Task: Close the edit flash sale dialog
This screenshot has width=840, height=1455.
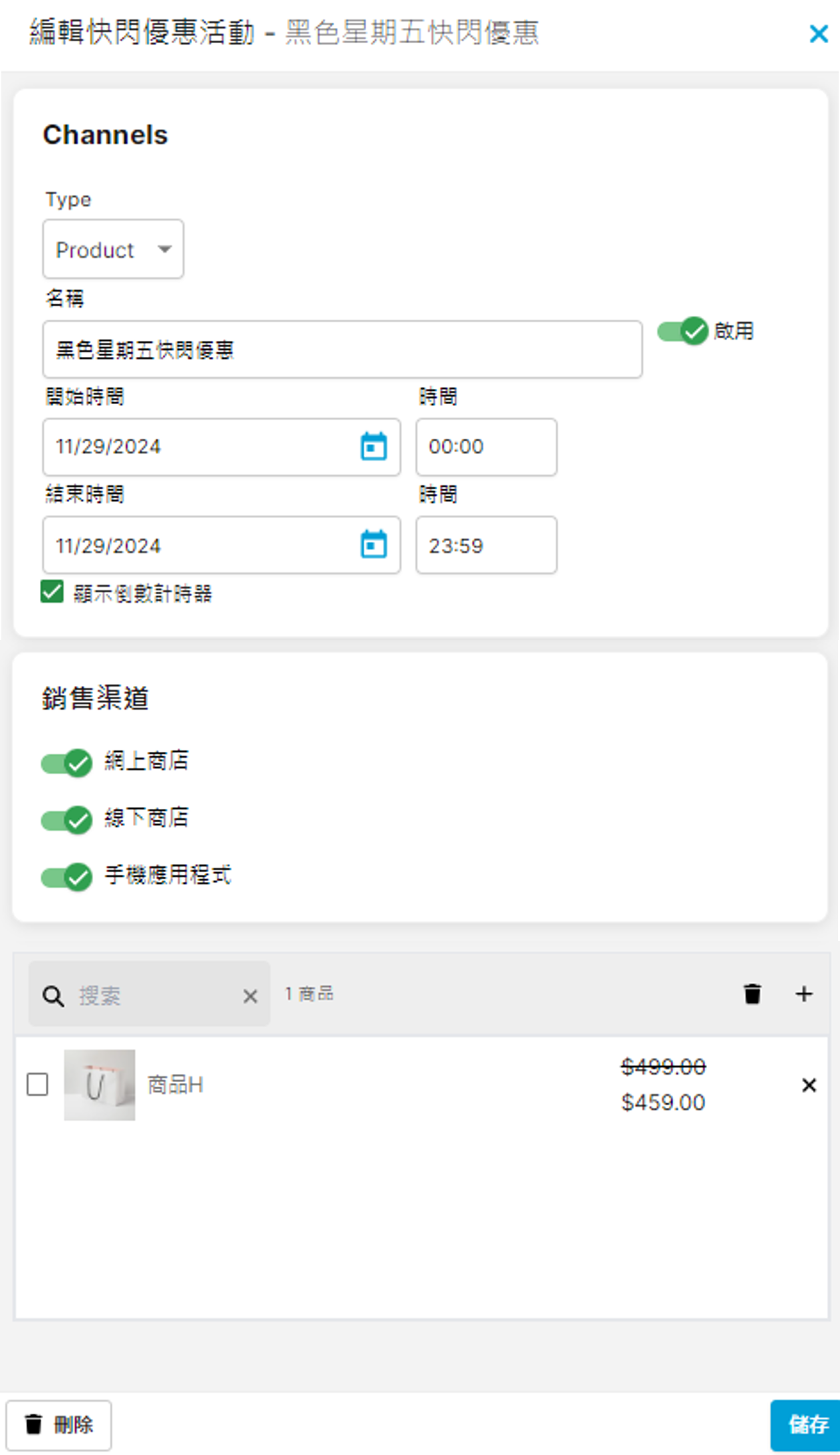Action: [x=819, y=33]
